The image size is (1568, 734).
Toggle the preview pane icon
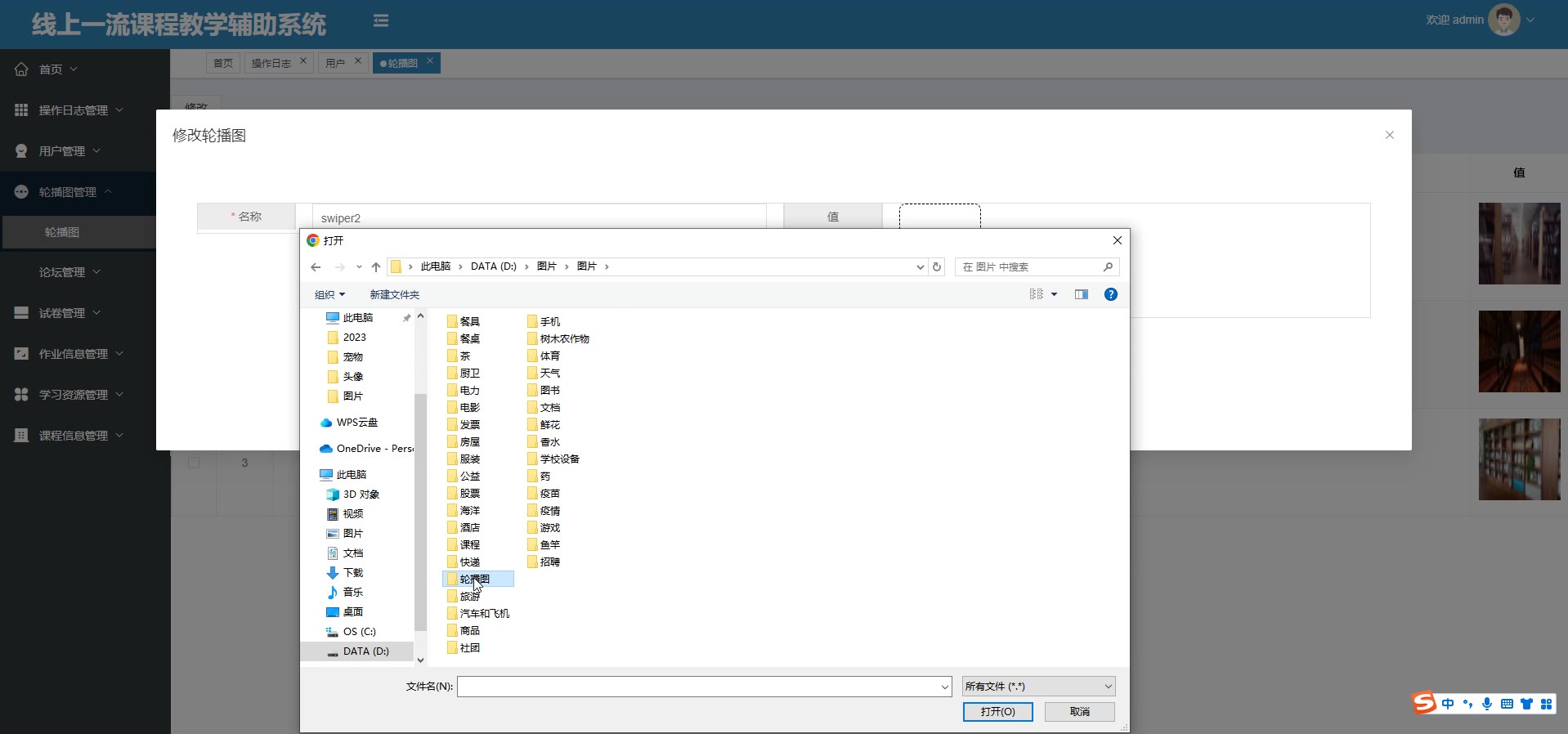(x=1081, y=294)
